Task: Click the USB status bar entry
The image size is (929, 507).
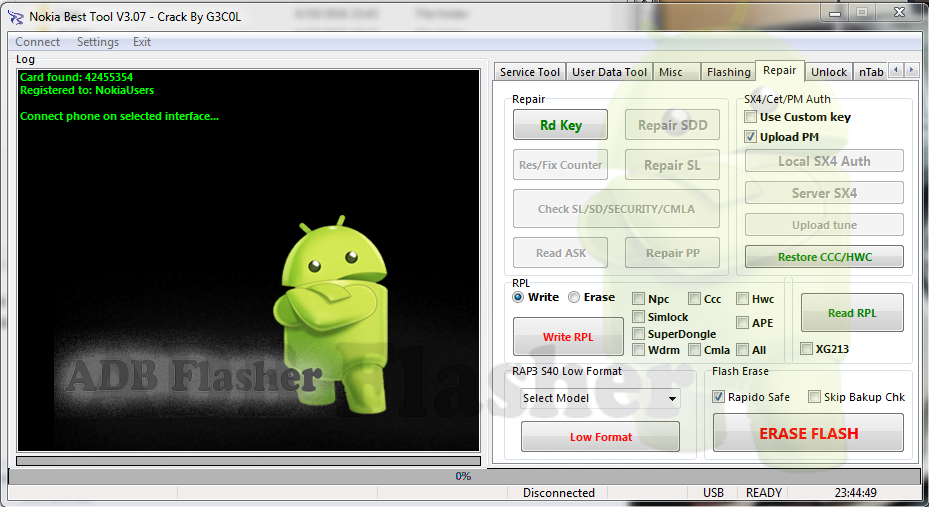Action: click(x=713, y=493)
